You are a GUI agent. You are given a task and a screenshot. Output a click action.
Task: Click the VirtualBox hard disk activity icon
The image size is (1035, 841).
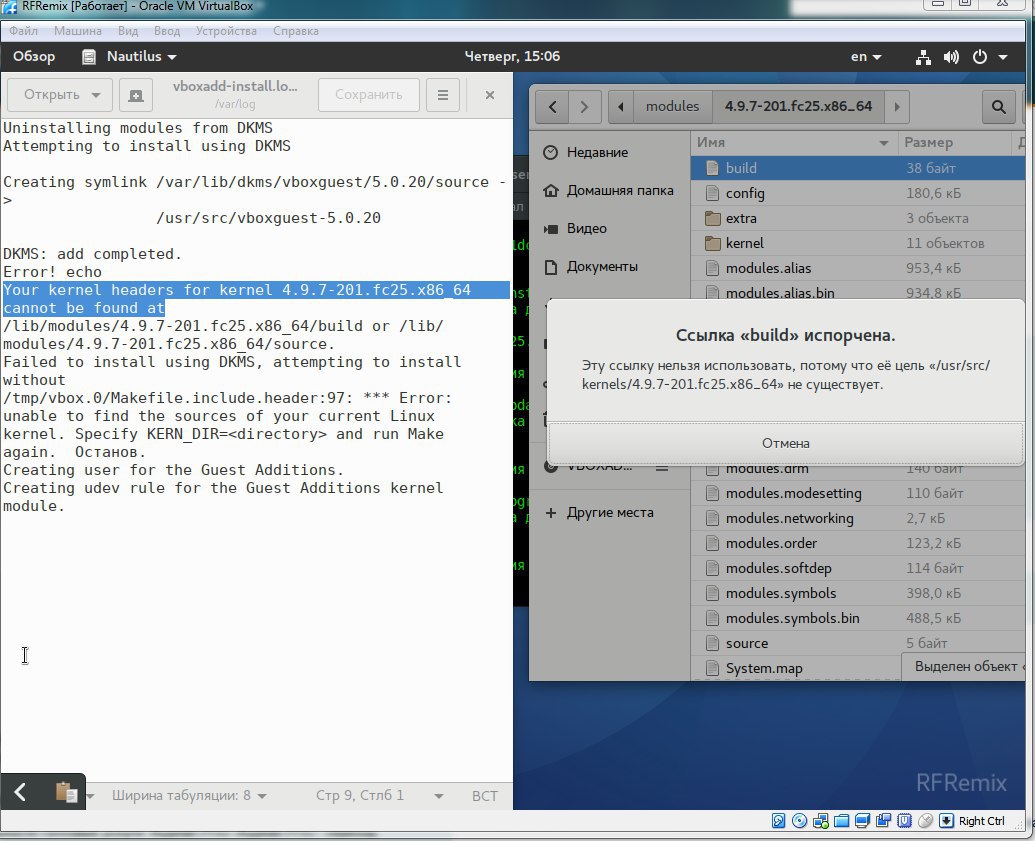pyautogui.click(x=778, y=821)
